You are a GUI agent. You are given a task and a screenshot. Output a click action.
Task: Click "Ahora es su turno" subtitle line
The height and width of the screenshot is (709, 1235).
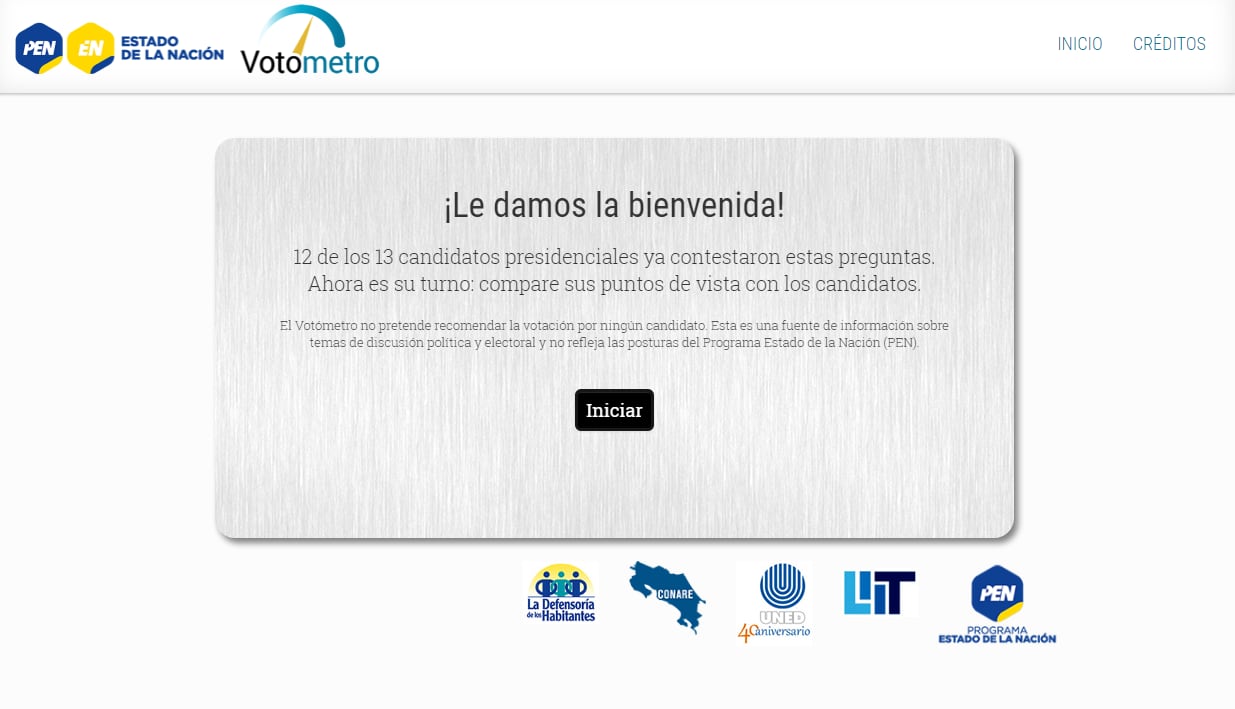point(614,284)
